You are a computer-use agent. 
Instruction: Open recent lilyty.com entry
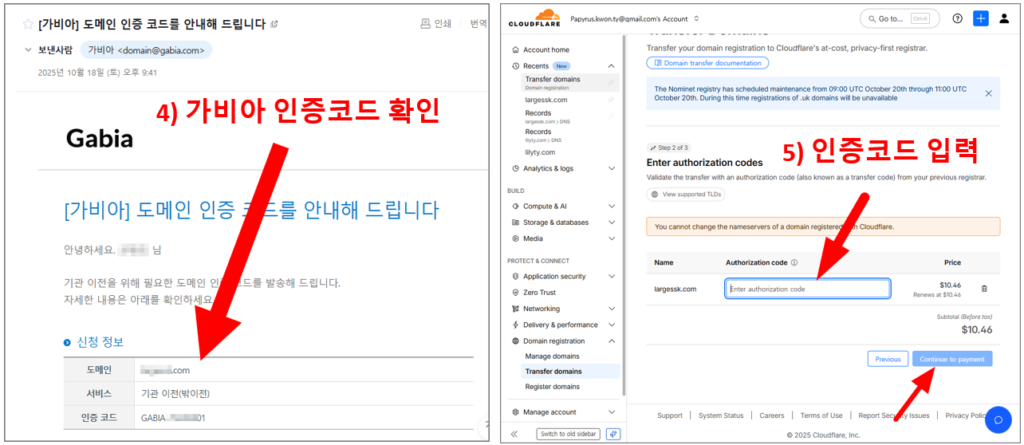point(540,152)
